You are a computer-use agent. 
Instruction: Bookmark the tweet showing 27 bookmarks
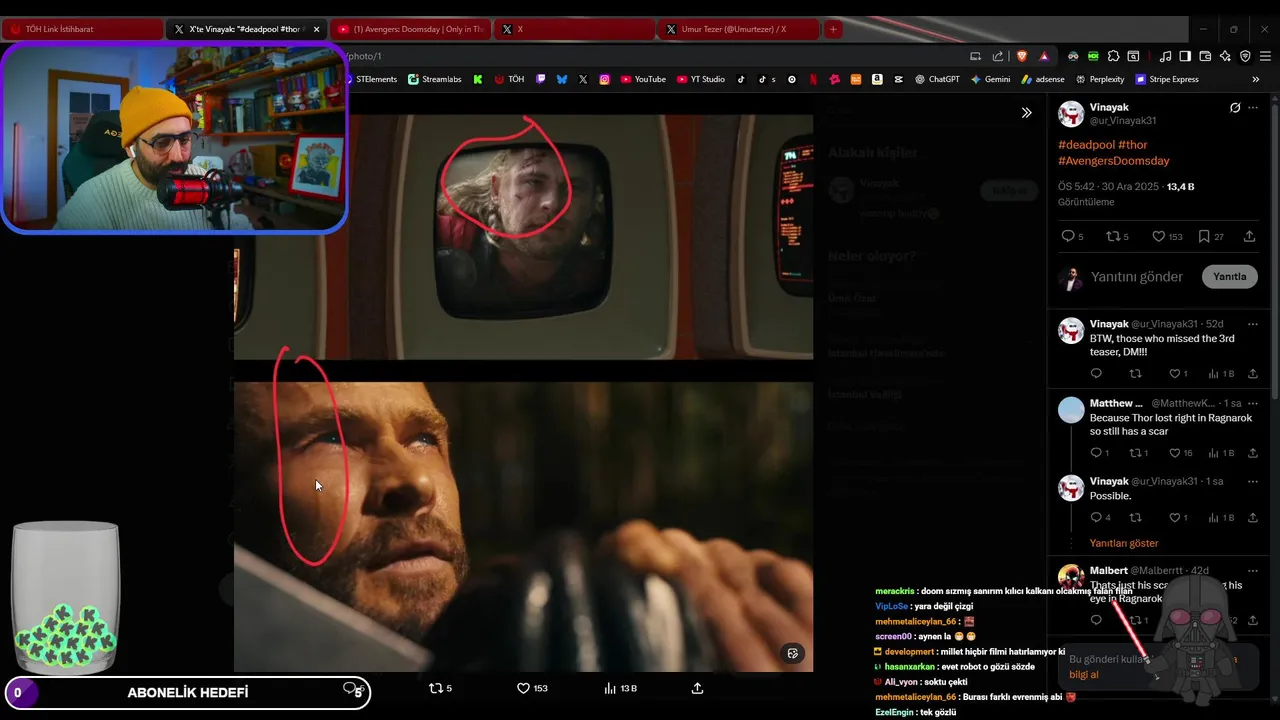tap(1211, 236)
